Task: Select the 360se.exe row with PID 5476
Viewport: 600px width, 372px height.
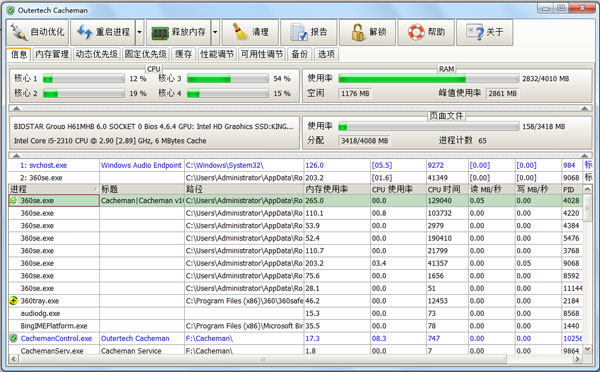Action: pyautogui.click(x=295, y=238)
